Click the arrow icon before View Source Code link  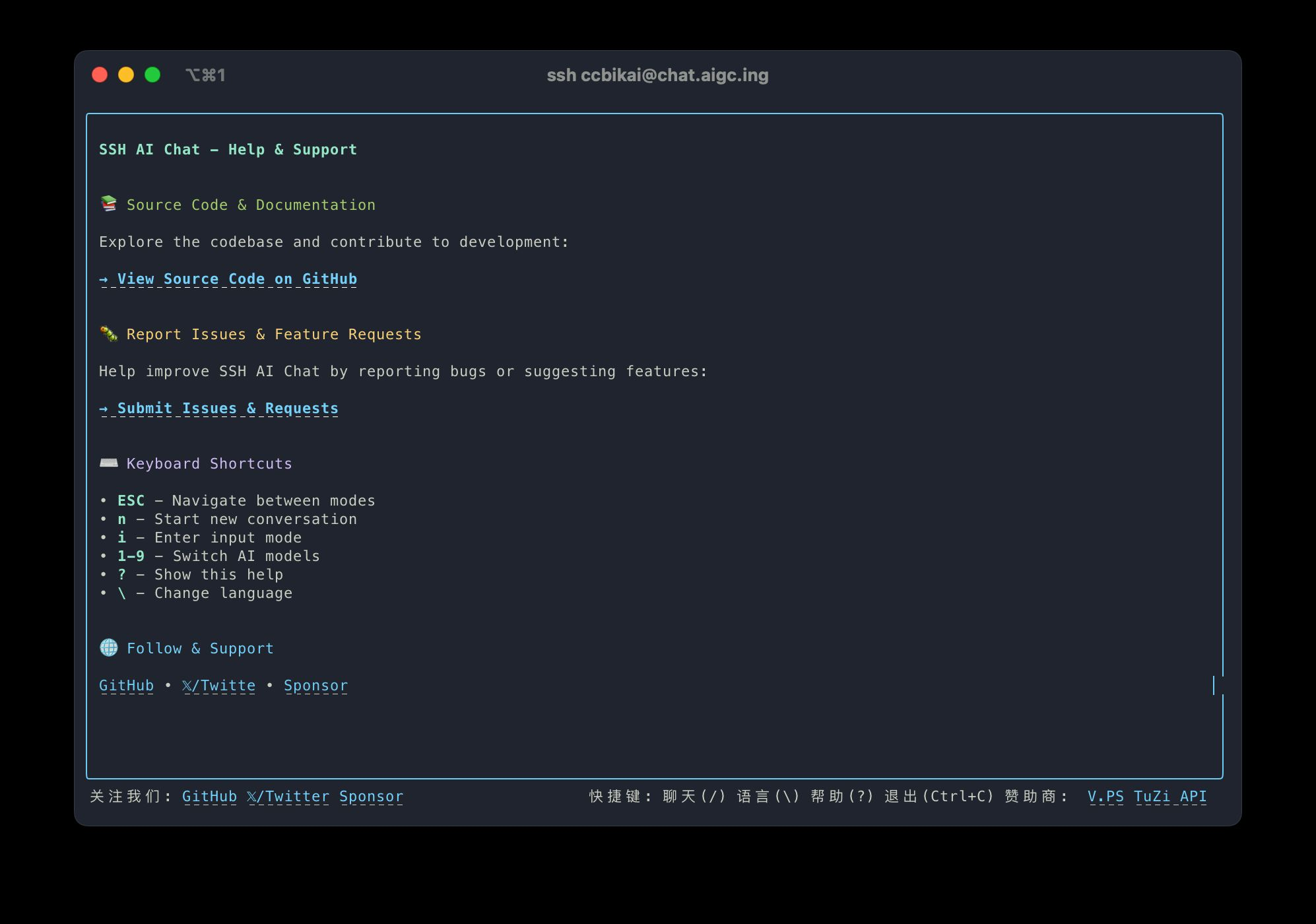pyautogui.click(x=104, y=279)
